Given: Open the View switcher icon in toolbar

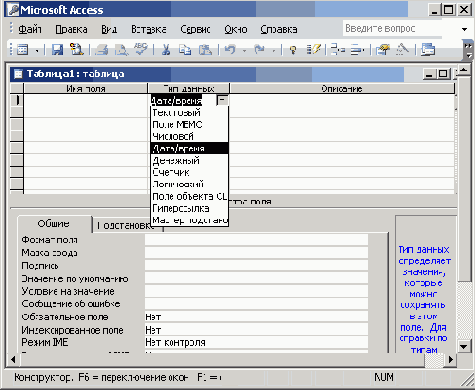Looking at the screenshot, I should pos(22,50).
